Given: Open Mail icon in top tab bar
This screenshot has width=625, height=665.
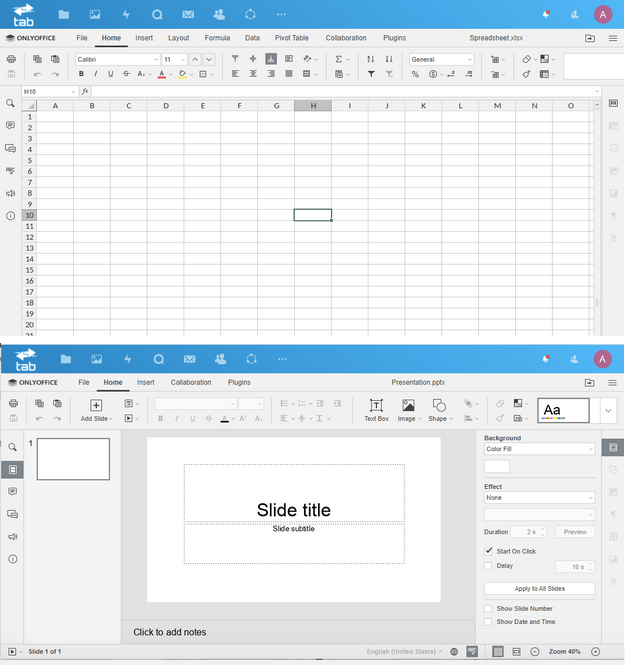Looking at the screenshot, I should (188, 15).
